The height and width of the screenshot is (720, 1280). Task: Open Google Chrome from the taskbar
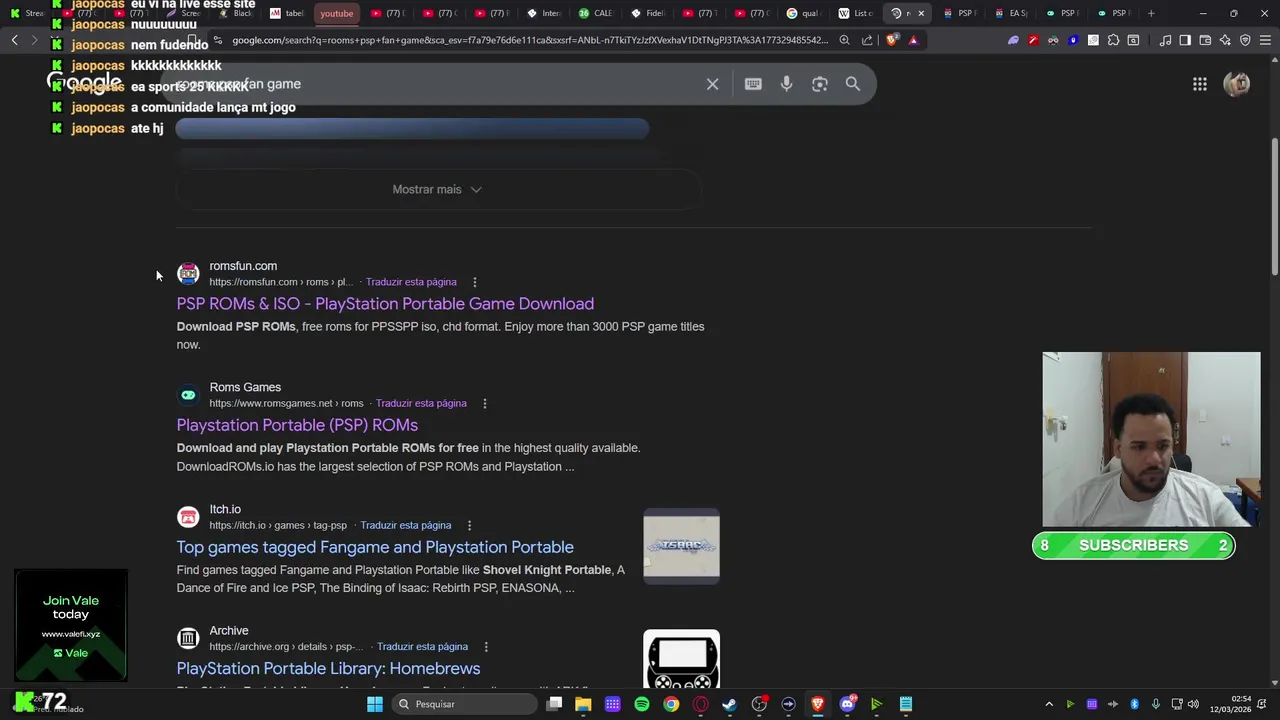coord(671,704)
